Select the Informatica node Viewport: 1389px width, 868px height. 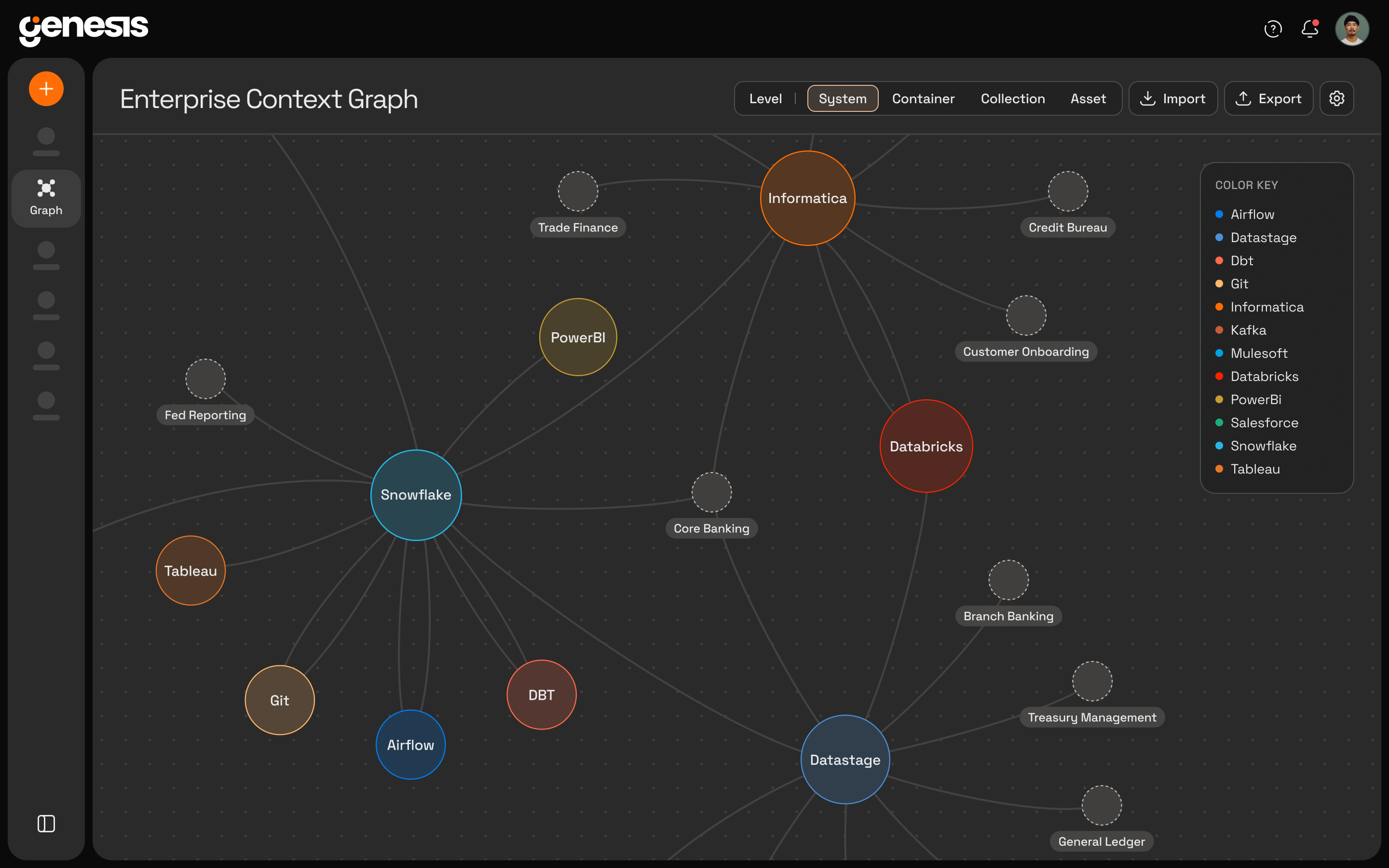807,198
